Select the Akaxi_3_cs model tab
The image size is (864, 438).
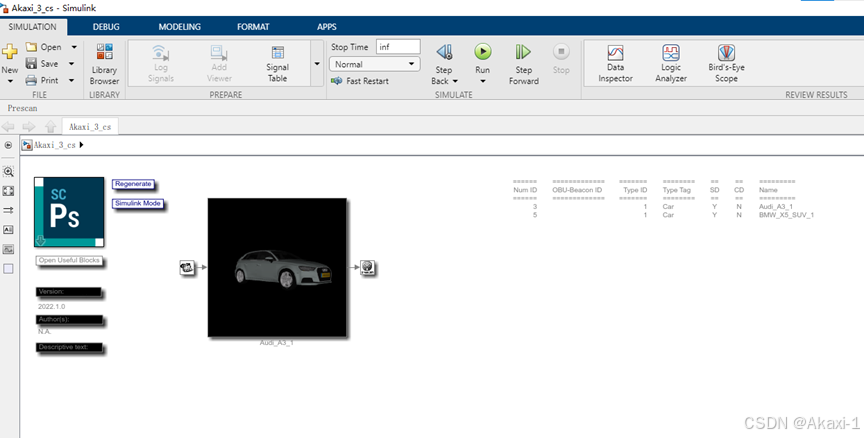click(90, 127)
